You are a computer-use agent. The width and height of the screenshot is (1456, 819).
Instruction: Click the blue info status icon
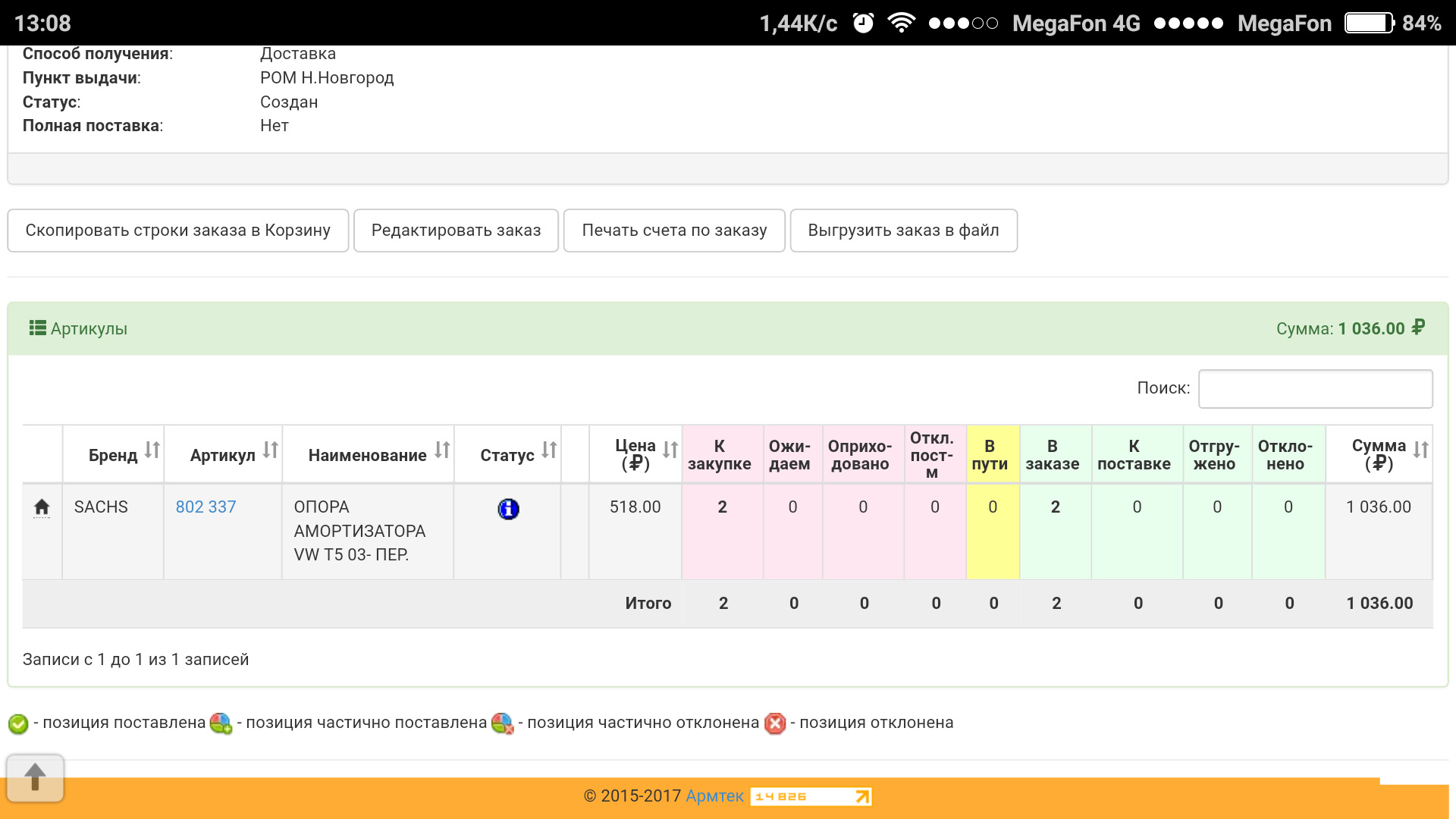[508, 509]
